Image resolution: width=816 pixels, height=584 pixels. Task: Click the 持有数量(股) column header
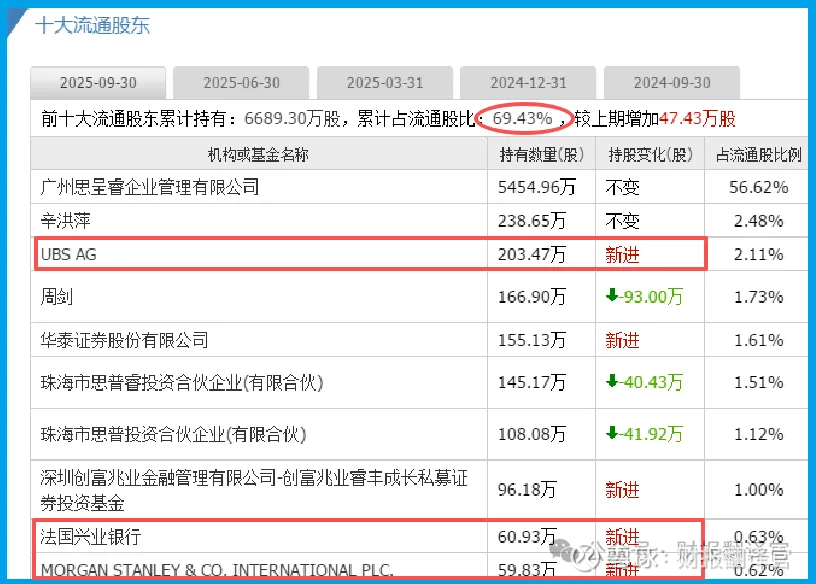click(542, 155)
